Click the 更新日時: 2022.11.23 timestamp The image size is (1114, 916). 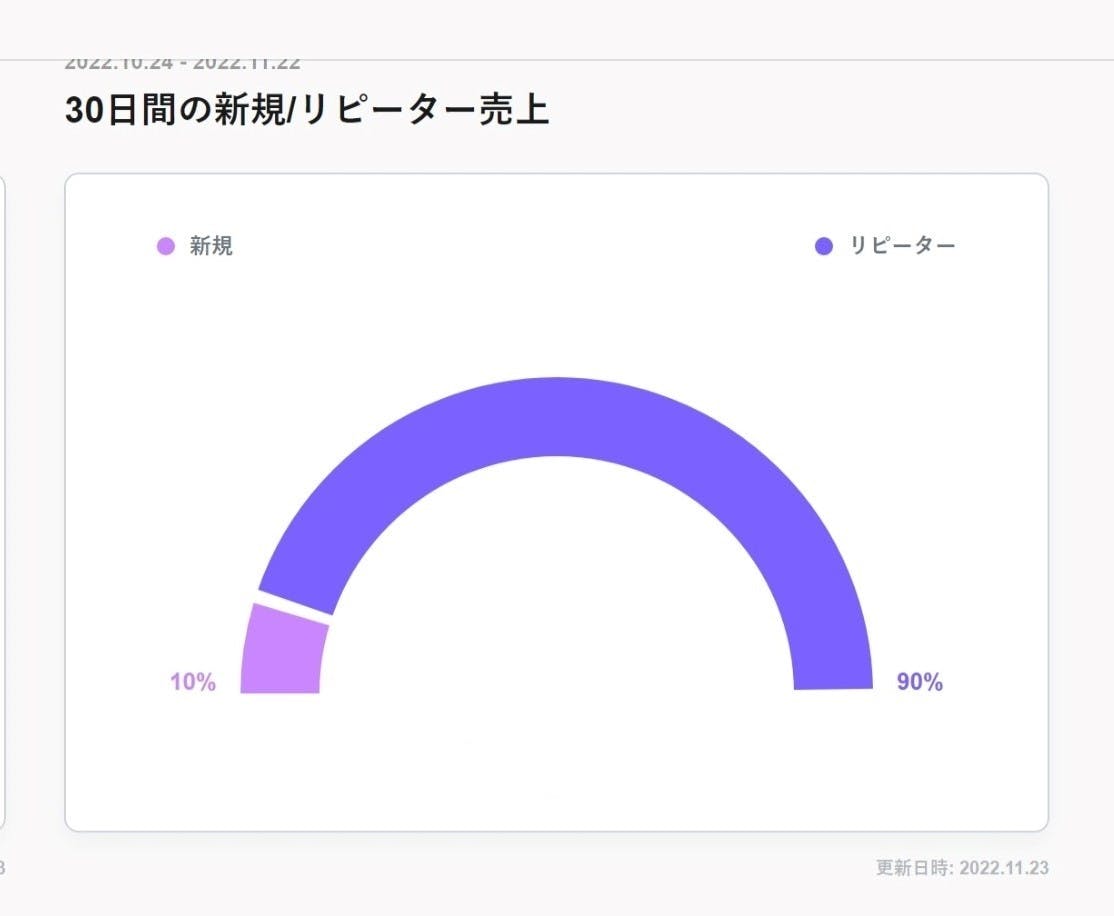point(962,868)
